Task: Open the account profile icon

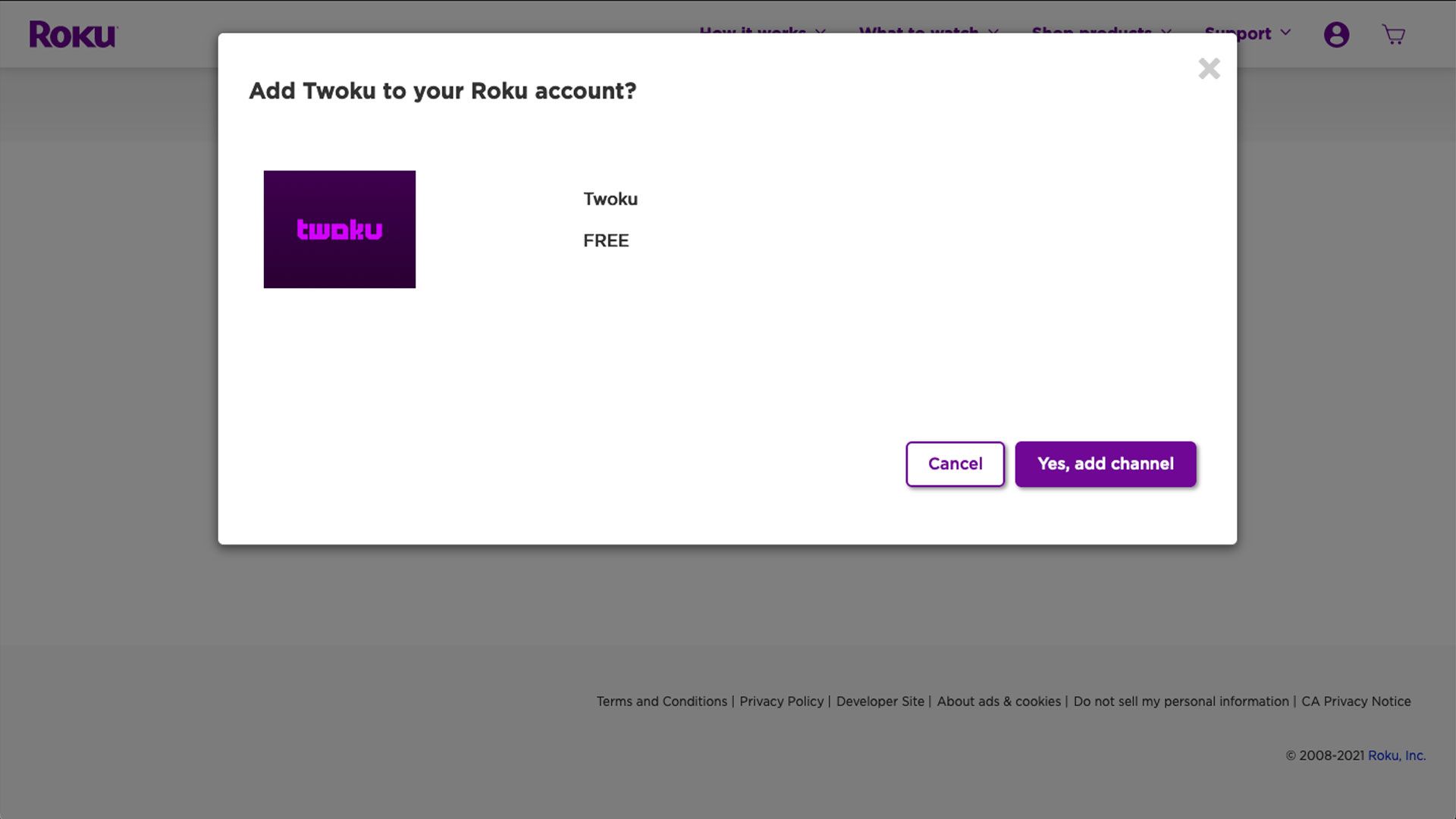Action: 1336,34
